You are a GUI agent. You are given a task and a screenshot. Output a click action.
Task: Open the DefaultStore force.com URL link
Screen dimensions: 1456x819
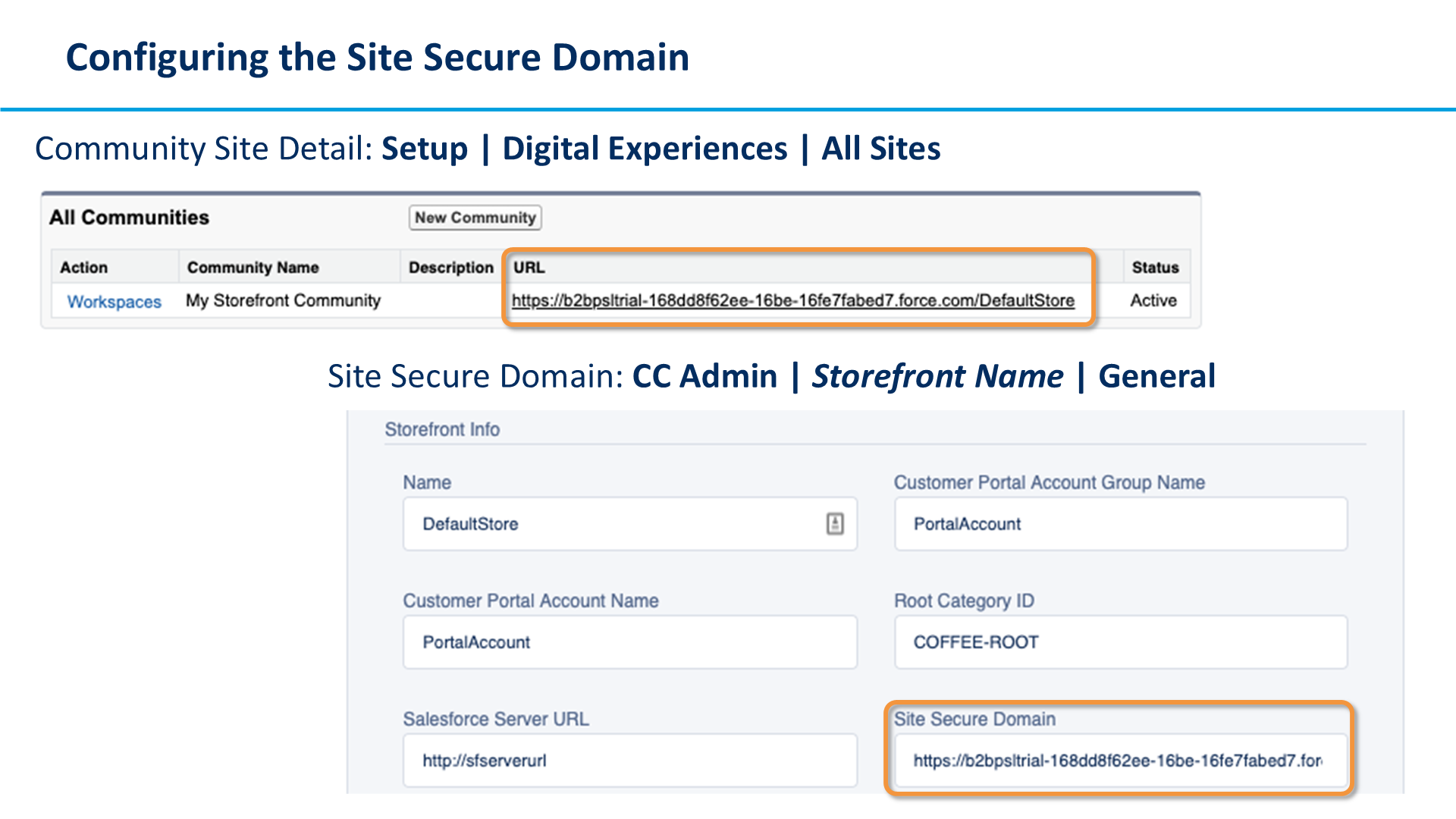pos(792,301)
